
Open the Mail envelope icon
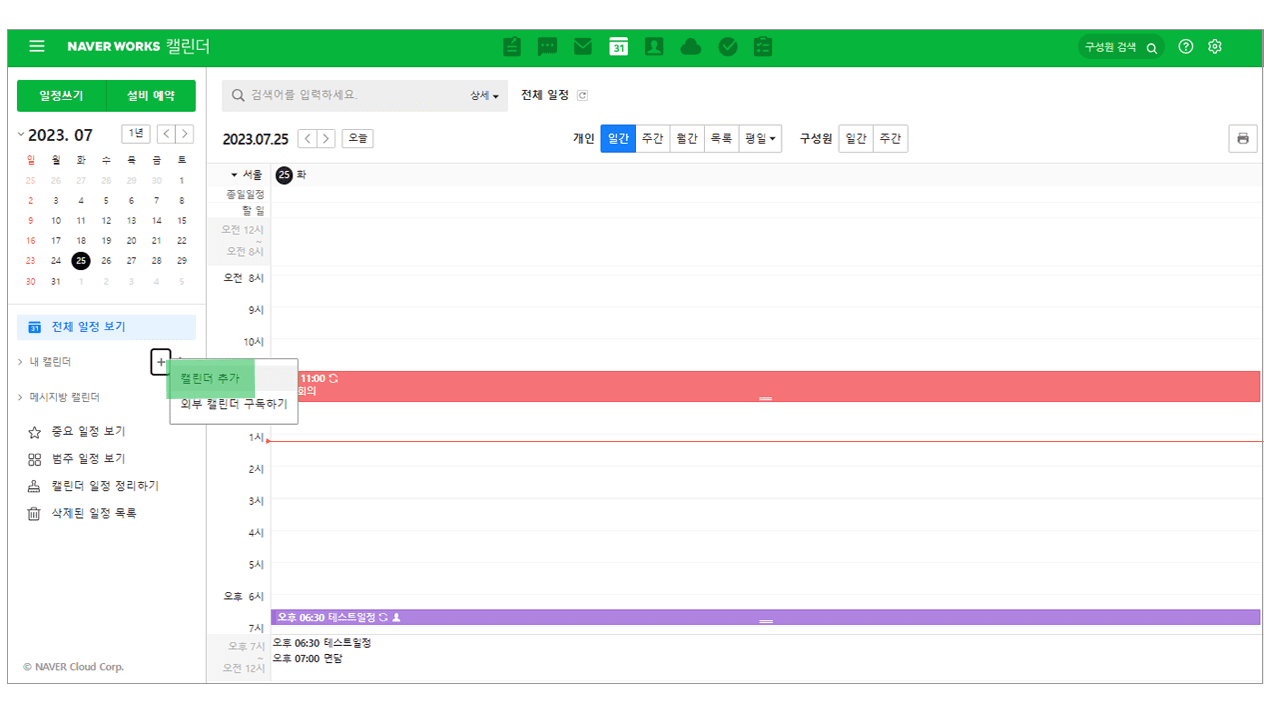[x=583, y=47]
